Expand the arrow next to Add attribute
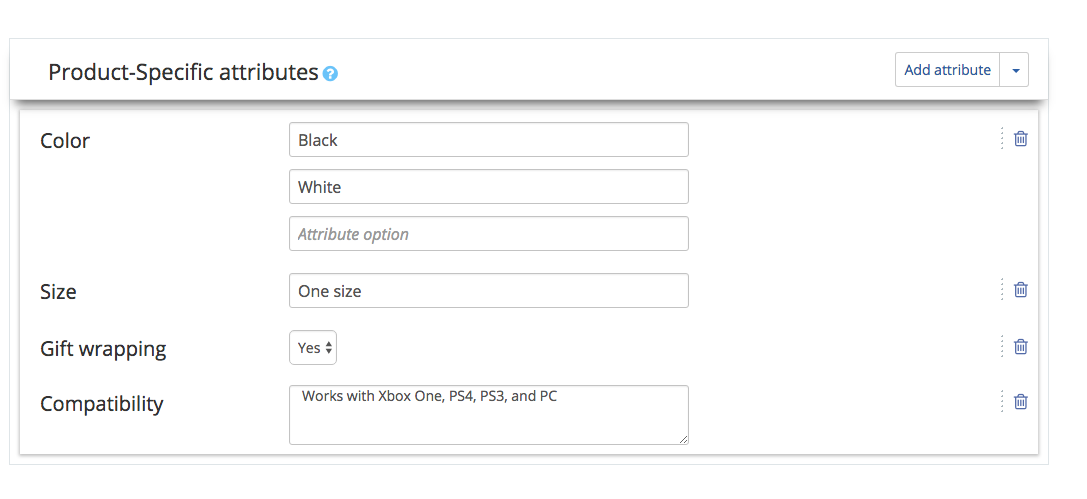 pyautogui.click(x=1015, y=70)
